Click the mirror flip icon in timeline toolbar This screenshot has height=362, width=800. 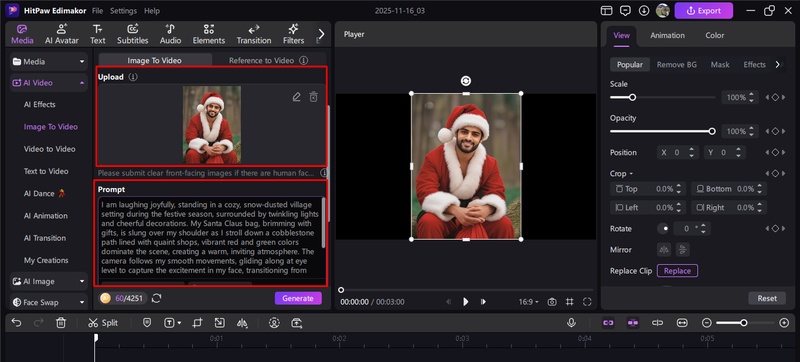pos(242,323)
